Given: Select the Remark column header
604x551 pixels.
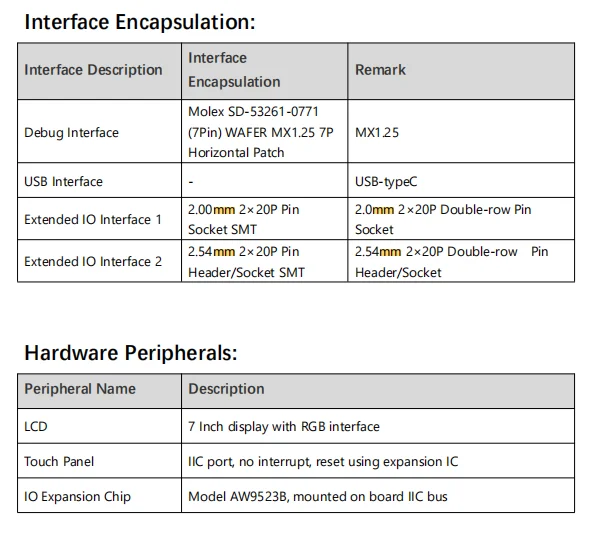Looking at the screenshot, I should 380,70.
